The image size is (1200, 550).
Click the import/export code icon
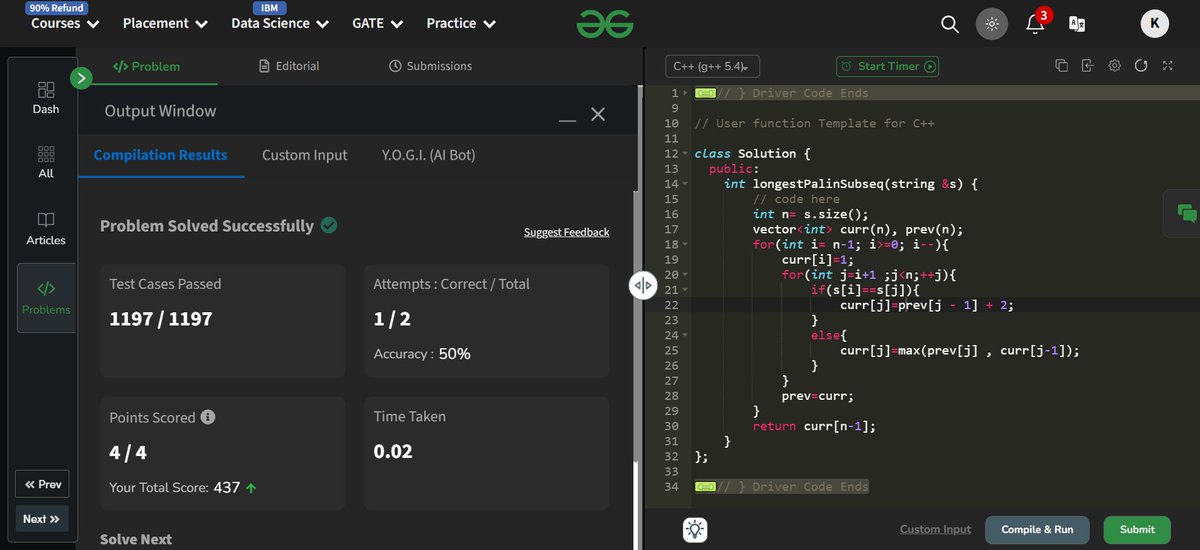(1088, 66)
